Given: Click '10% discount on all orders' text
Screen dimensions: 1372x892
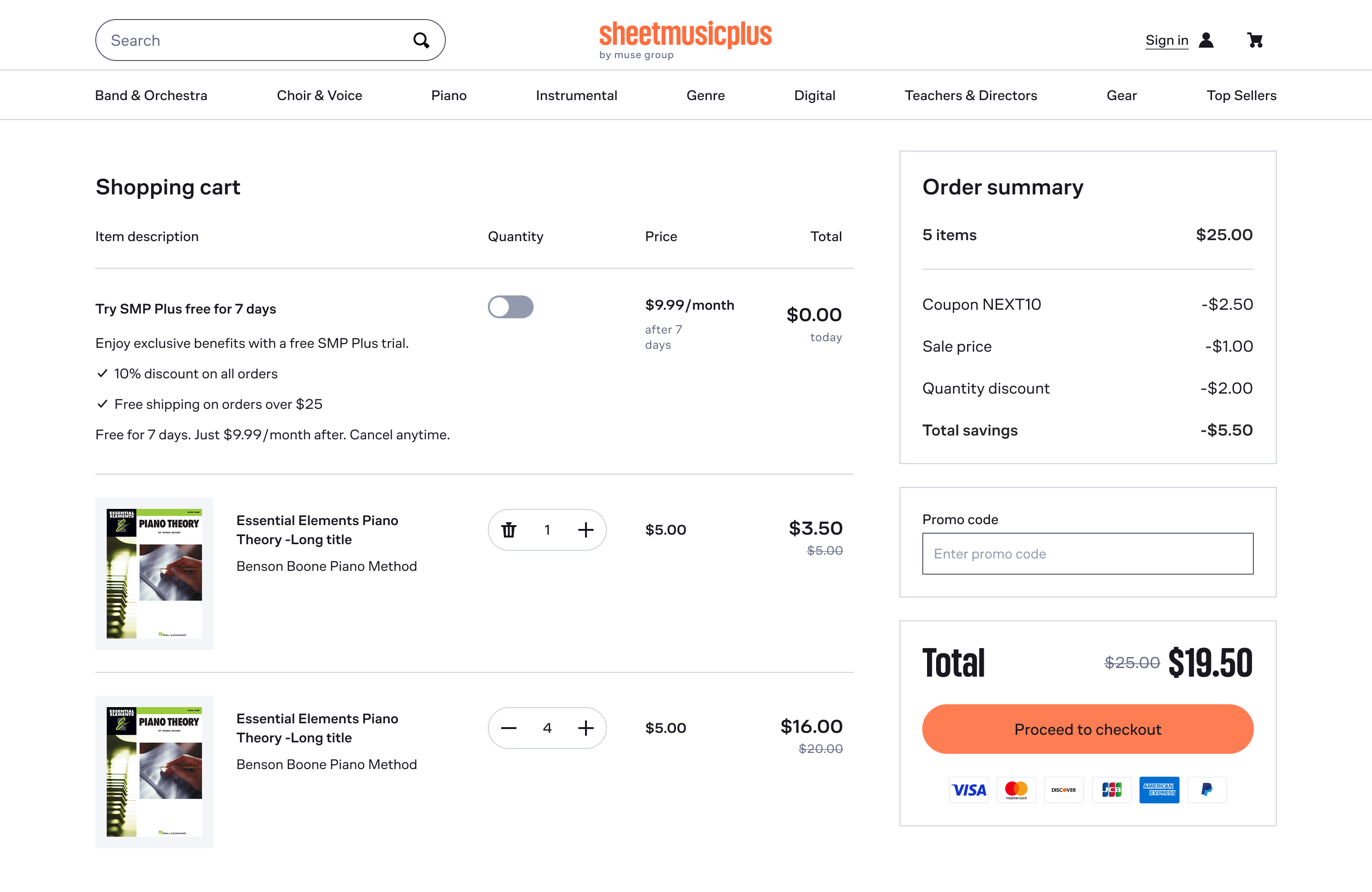Looking at the screenshot, I should pos(195,374).
